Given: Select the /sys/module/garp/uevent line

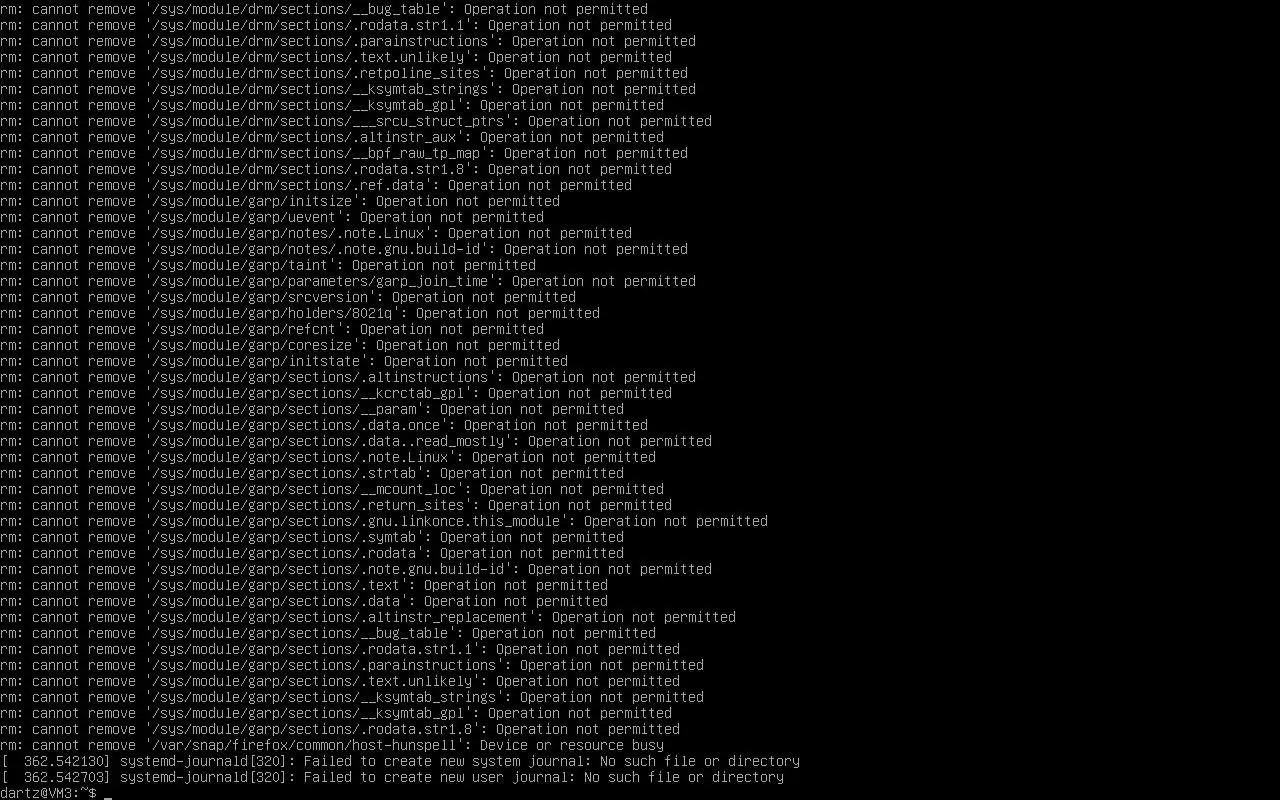Looking at the screenshot, I should pyautogui.click(x=272, y=217).
